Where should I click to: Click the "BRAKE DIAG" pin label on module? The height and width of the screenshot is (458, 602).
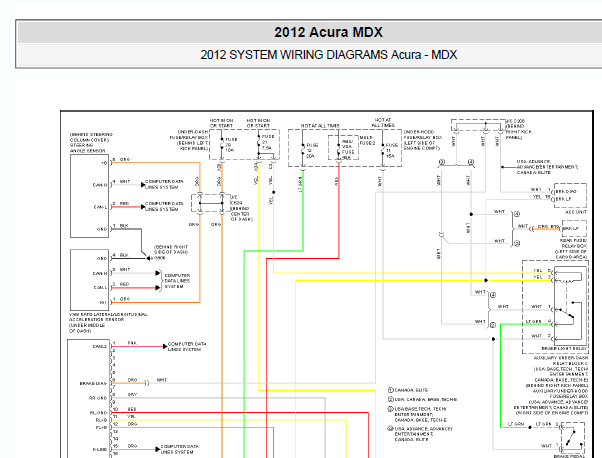click(x=93, y=384)
